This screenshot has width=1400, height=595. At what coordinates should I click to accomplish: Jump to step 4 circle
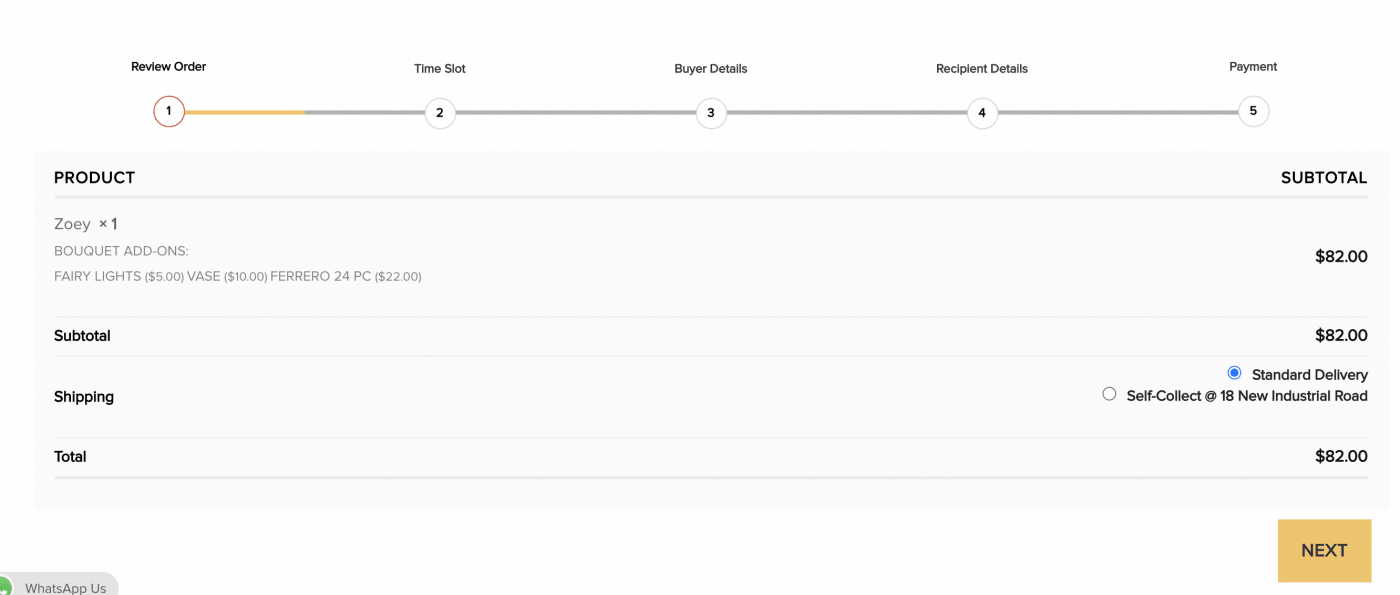(x=982, y=113)
